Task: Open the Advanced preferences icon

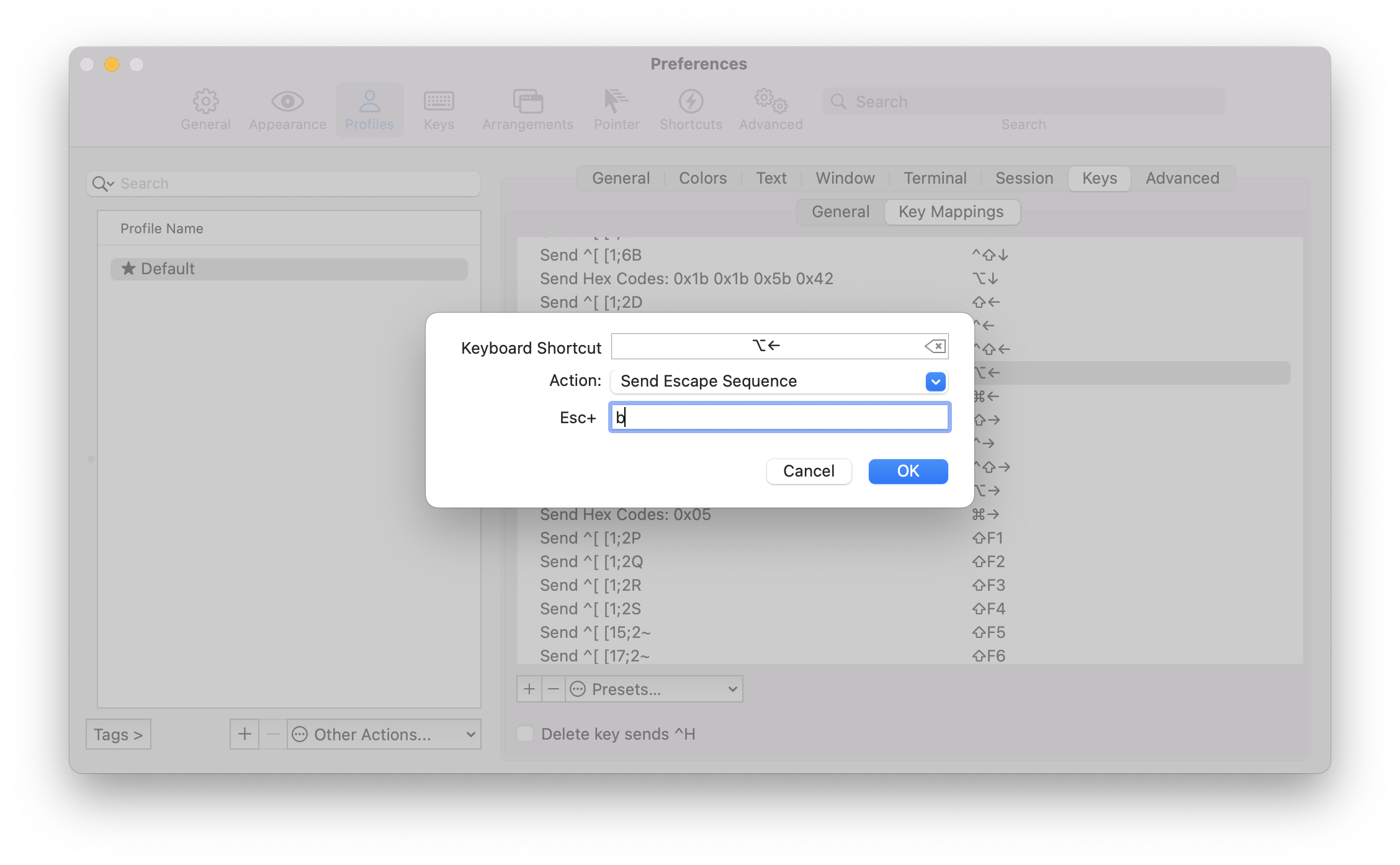Action: [x=770, y=109]
